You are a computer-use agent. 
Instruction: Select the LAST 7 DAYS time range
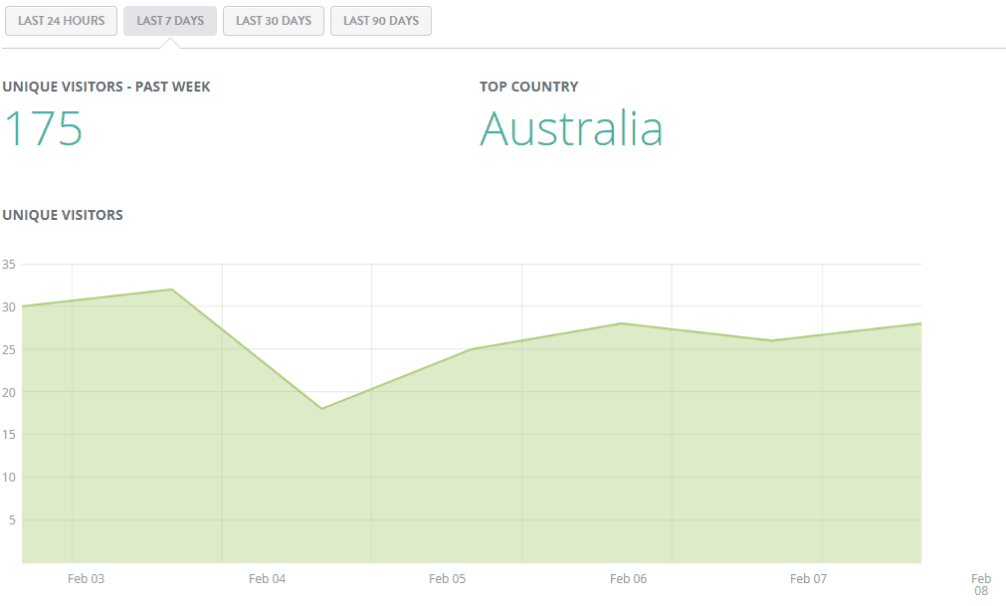pyautogui.click(x=169, y=20)
